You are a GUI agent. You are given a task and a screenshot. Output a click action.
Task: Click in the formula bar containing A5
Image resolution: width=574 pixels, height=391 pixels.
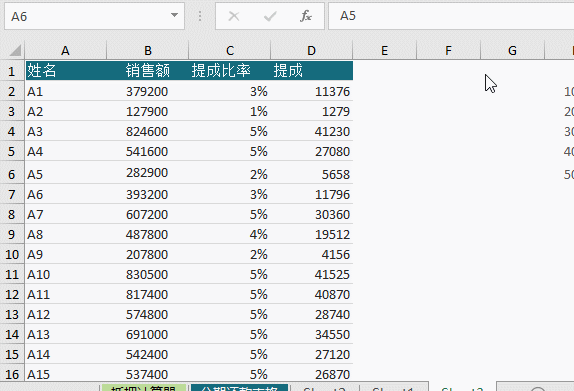tap(451, 16)
